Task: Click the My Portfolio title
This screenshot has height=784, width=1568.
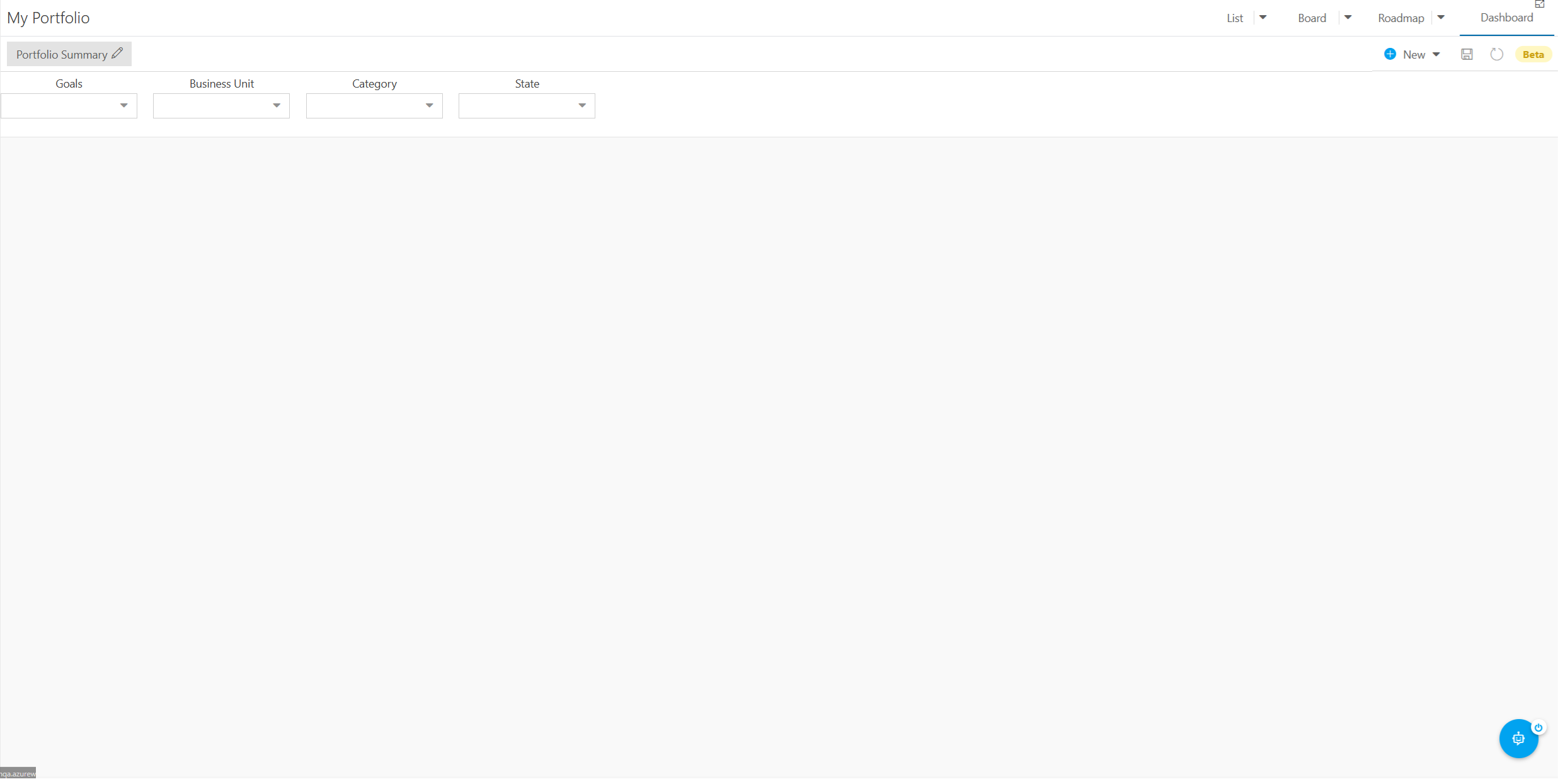Action: point(49,18)
